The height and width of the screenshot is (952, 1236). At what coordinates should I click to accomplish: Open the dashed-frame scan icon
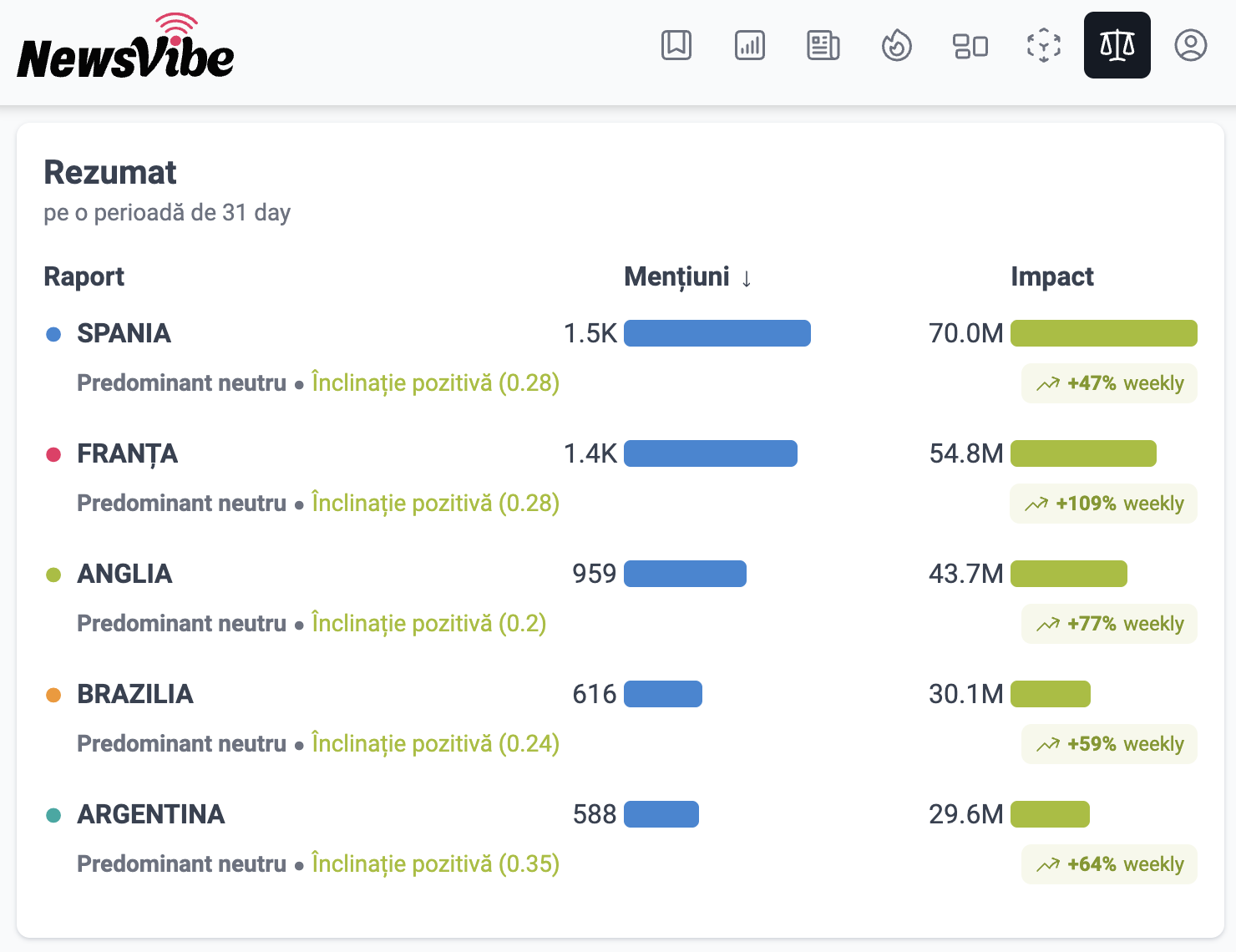pyautogui.click(x=1044, y=45)
